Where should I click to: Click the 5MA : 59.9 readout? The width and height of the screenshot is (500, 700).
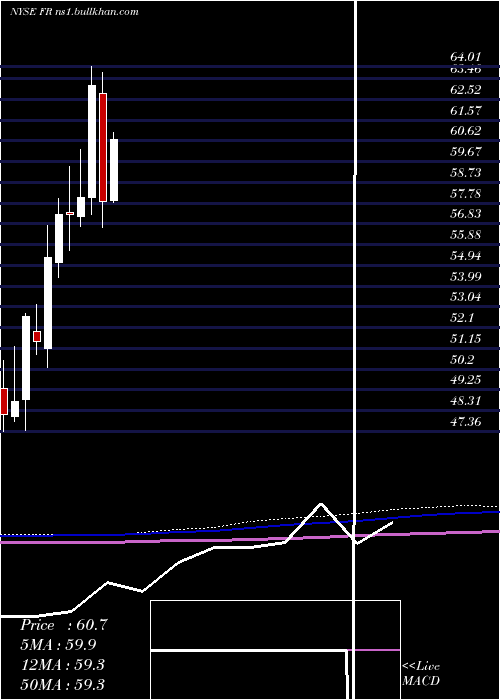[x=58, y=645]
